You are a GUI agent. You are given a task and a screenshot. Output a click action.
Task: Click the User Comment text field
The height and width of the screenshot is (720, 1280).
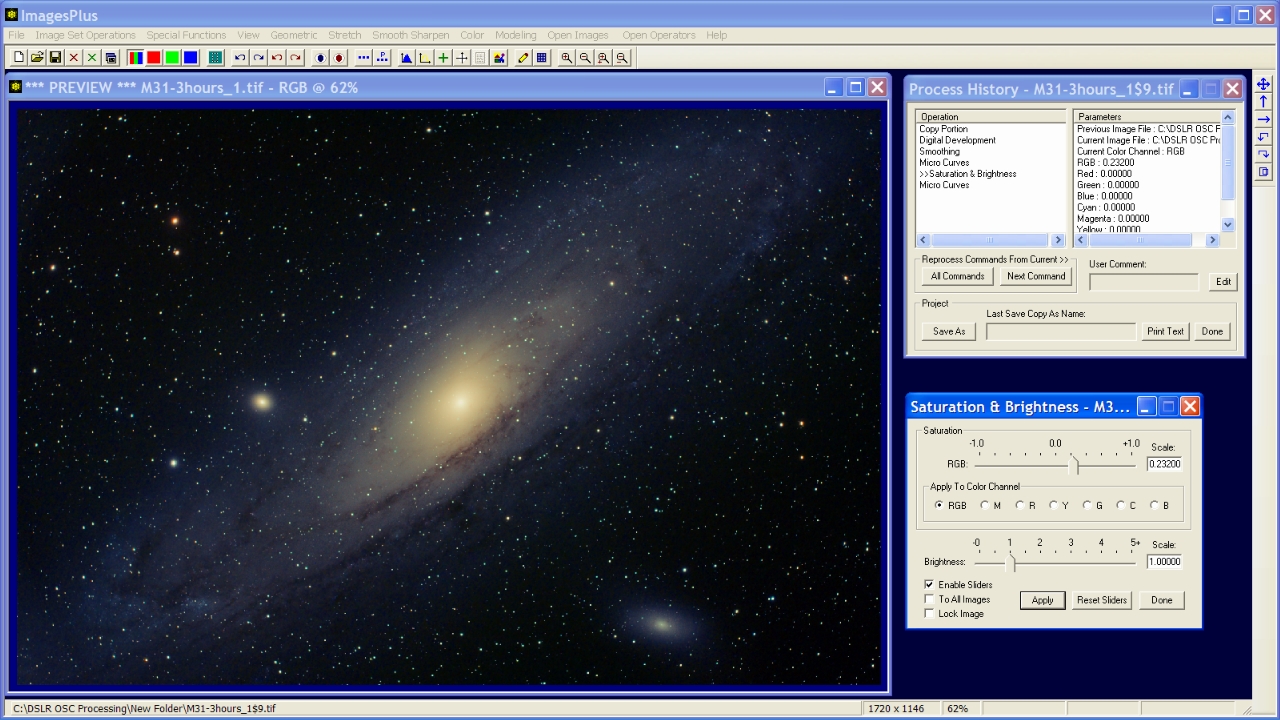tap(1144, 282)
